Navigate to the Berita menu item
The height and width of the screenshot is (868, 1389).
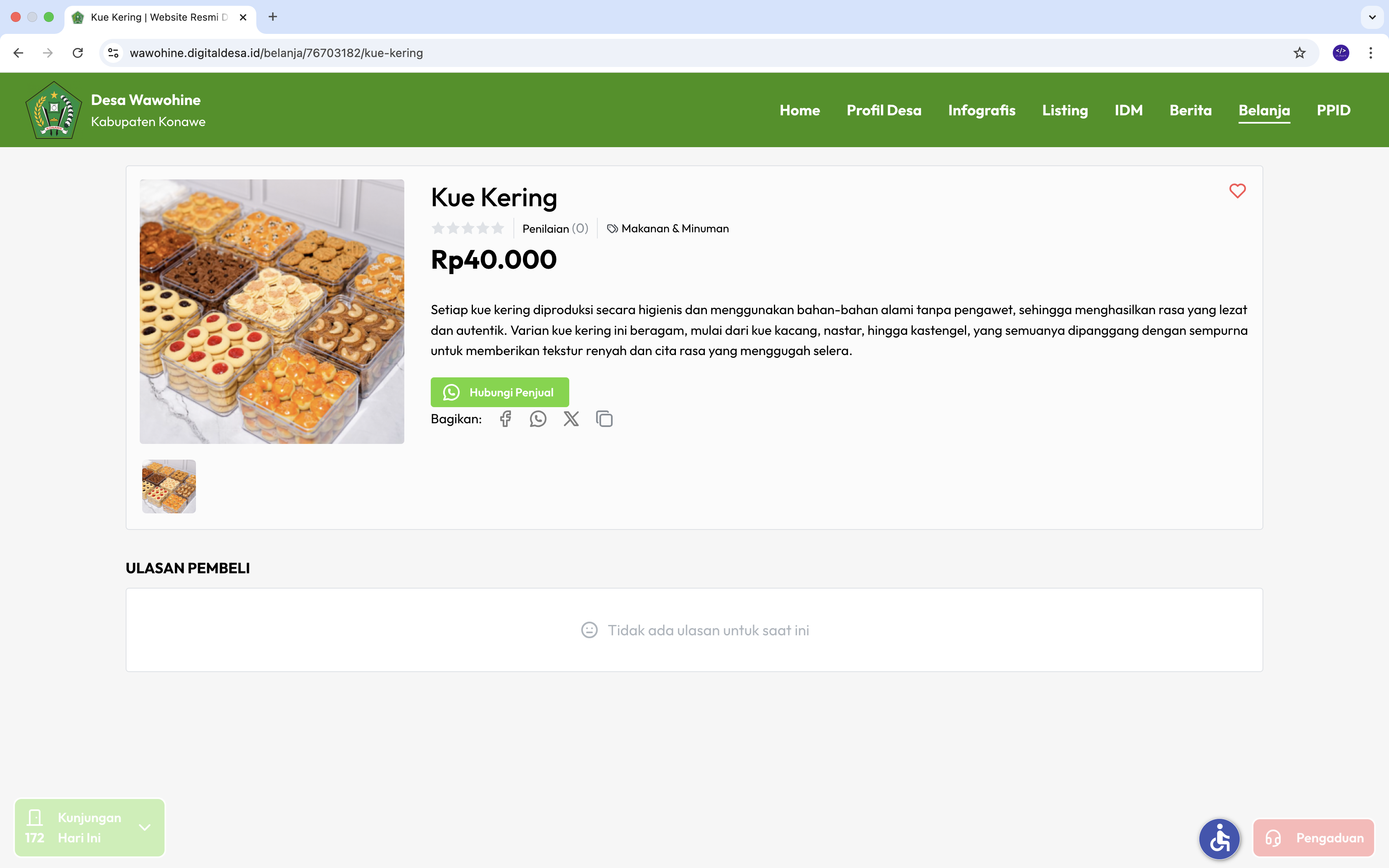1190,110
